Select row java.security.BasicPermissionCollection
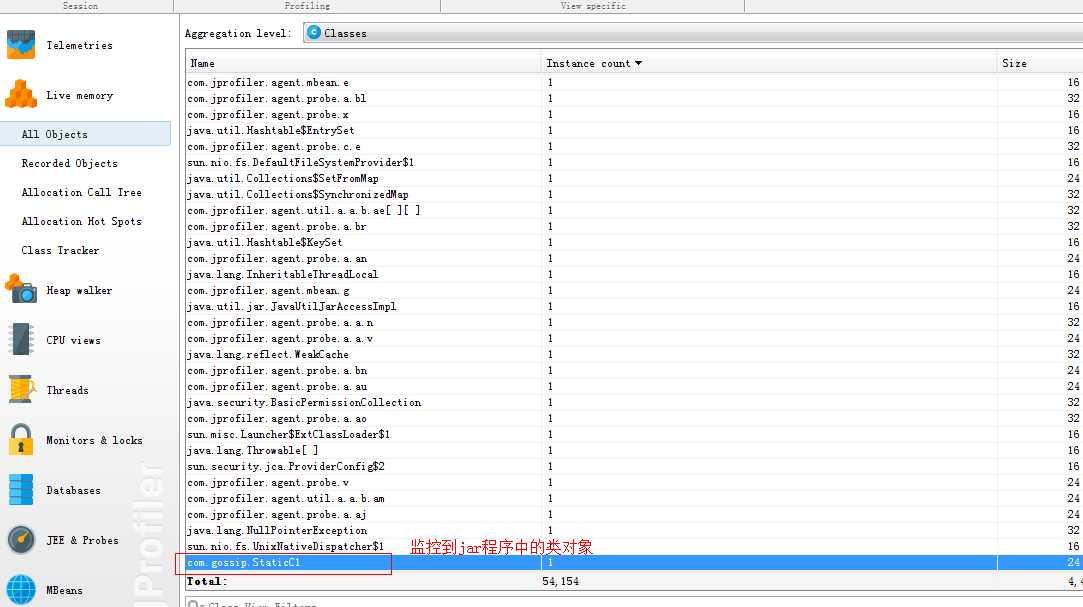This screenshot has width=1083, height=607. (x=634, y=402)
